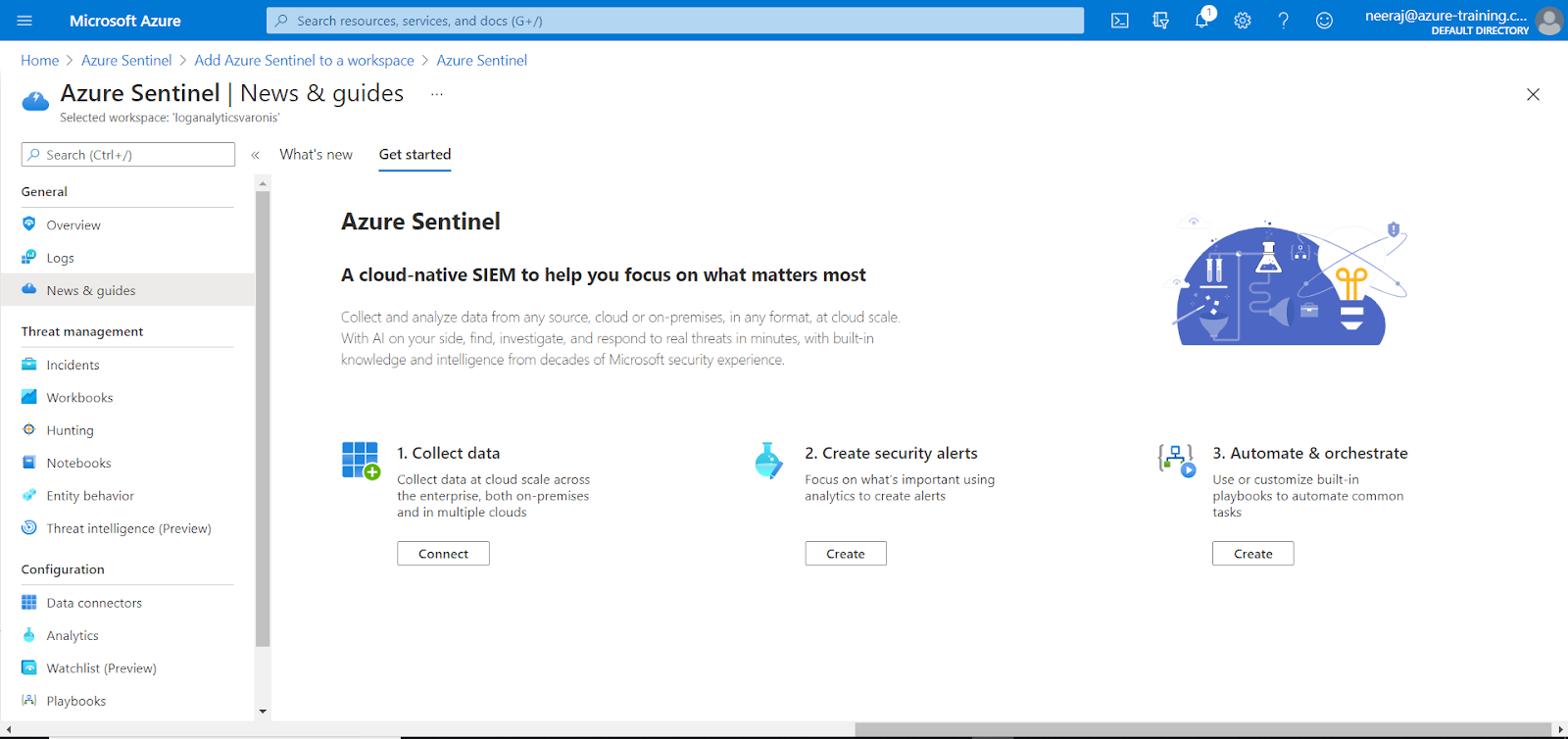
Task: Go to Home breadcrumb link
Action: (x=40, y=61)
